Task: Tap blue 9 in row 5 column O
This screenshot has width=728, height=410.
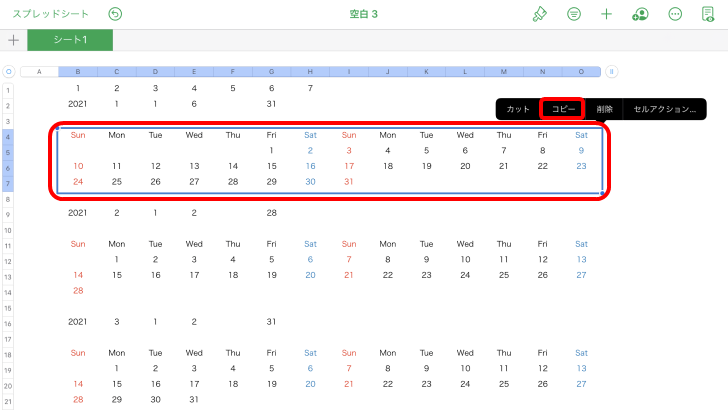Action: tap(581, 150)
